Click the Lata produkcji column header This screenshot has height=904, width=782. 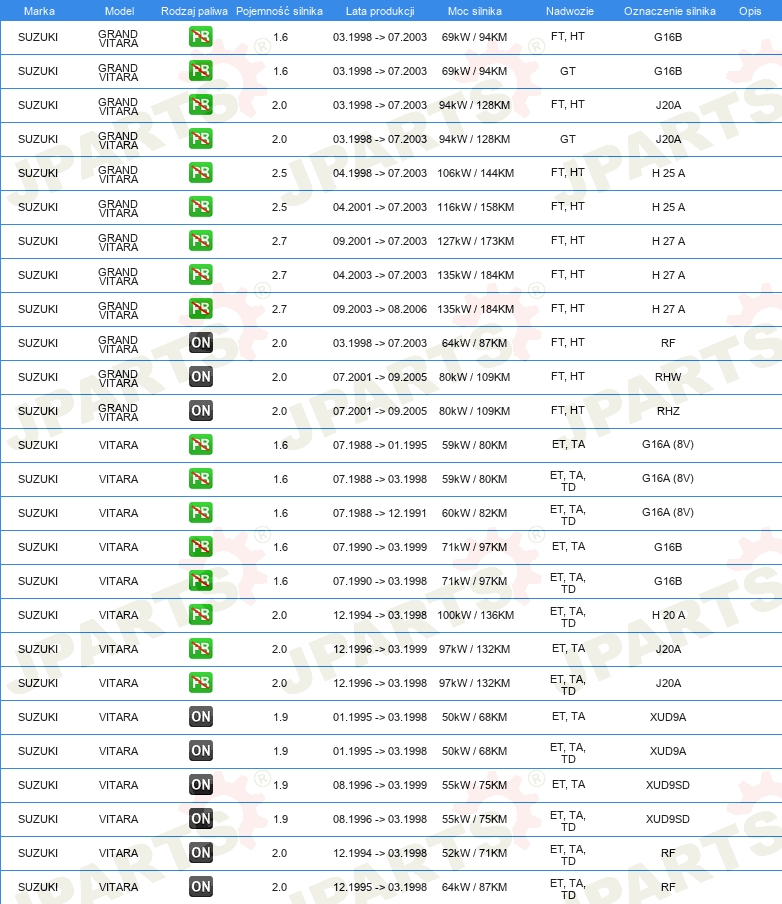pyautogui.click(x=380, y=11)
